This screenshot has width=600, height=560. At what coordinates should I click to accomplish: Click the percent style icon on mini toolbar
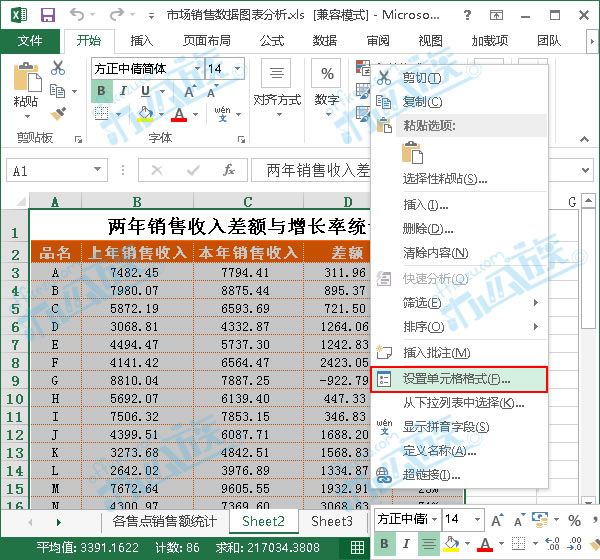574,521
